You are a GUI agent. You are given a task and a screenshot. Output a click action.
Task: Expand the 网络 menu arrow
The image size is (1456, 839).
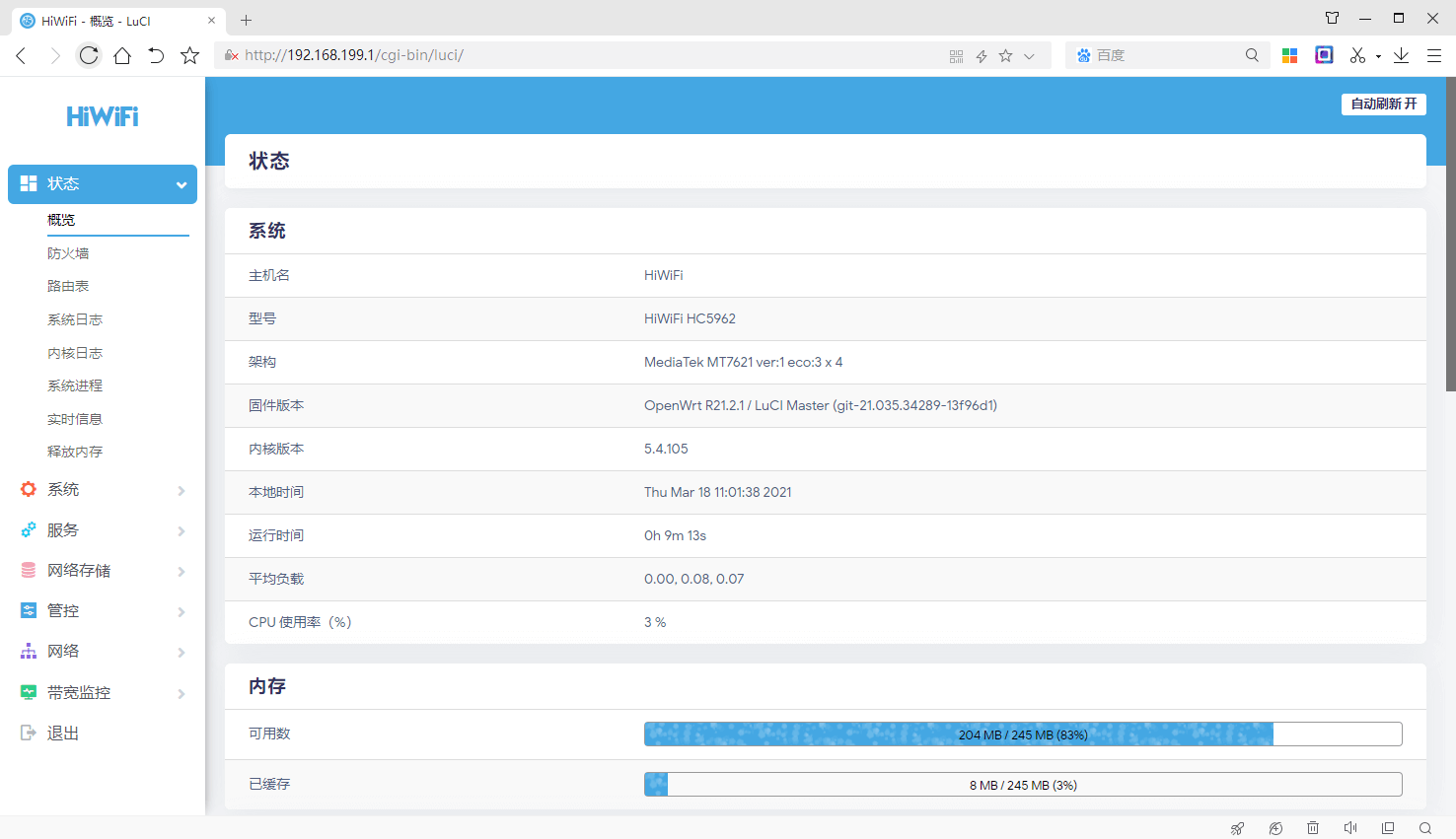(182, 652)
